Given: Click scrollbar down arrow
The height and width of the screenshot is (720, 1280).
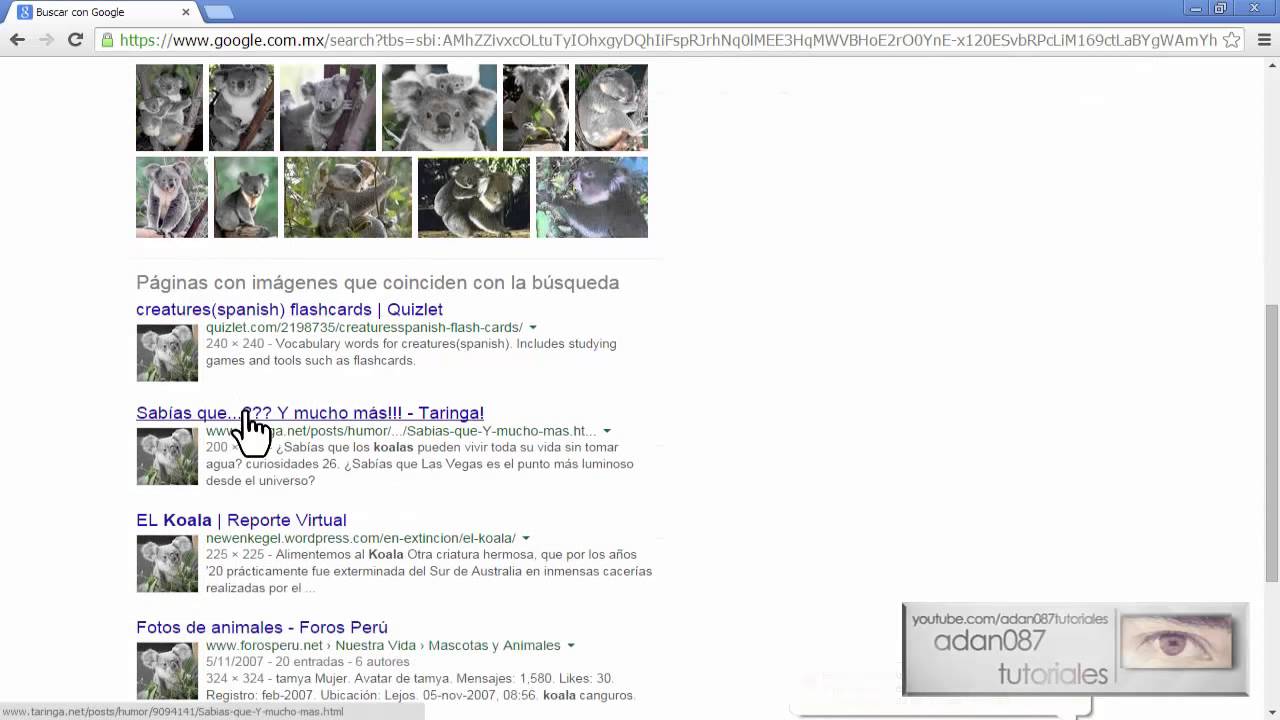Looking at the screenshot, I should 1272,712.
